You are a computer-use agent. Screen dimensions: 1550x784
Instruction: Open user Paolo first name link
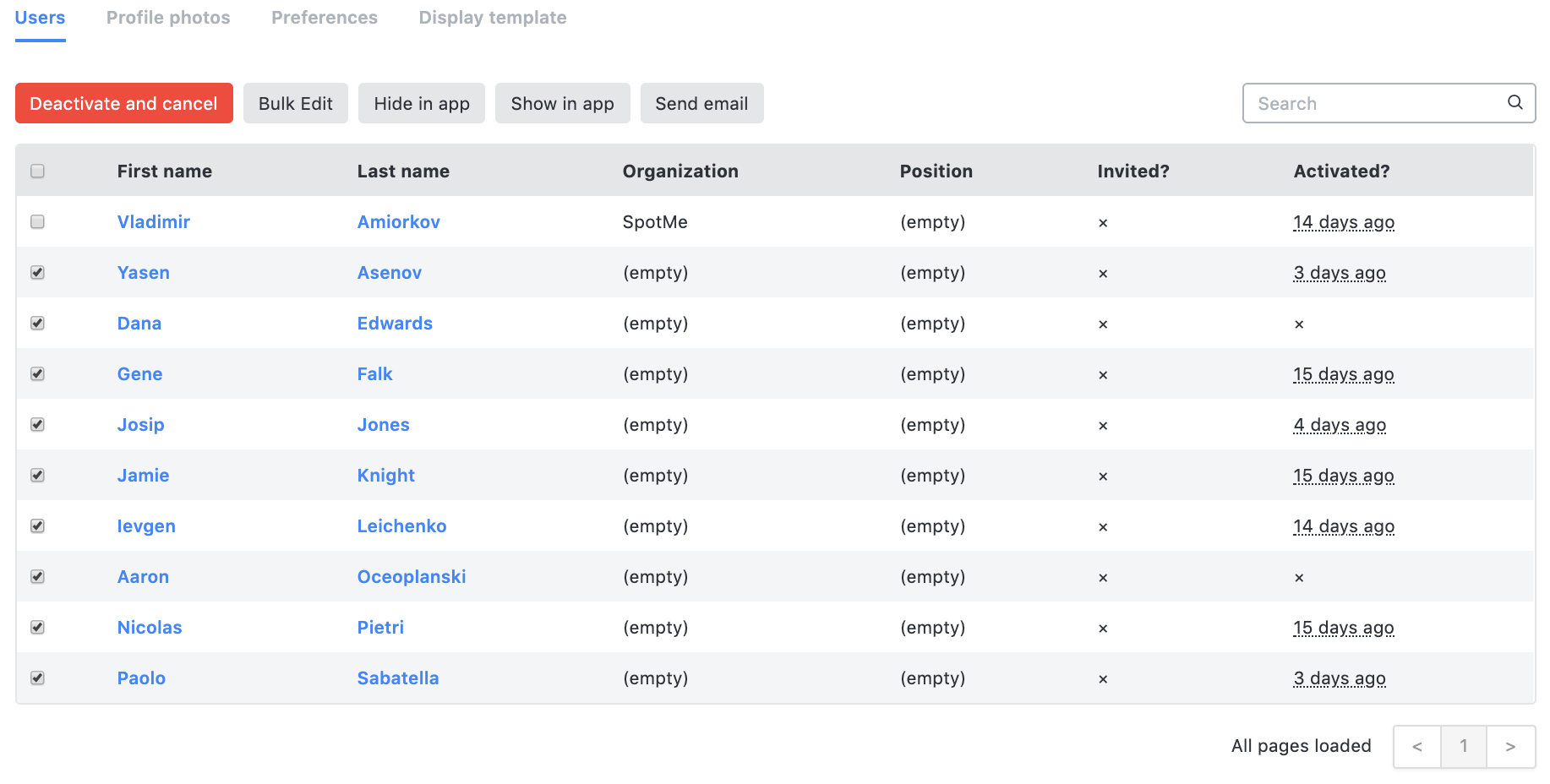pyautogui.click(x=141, y=678)
